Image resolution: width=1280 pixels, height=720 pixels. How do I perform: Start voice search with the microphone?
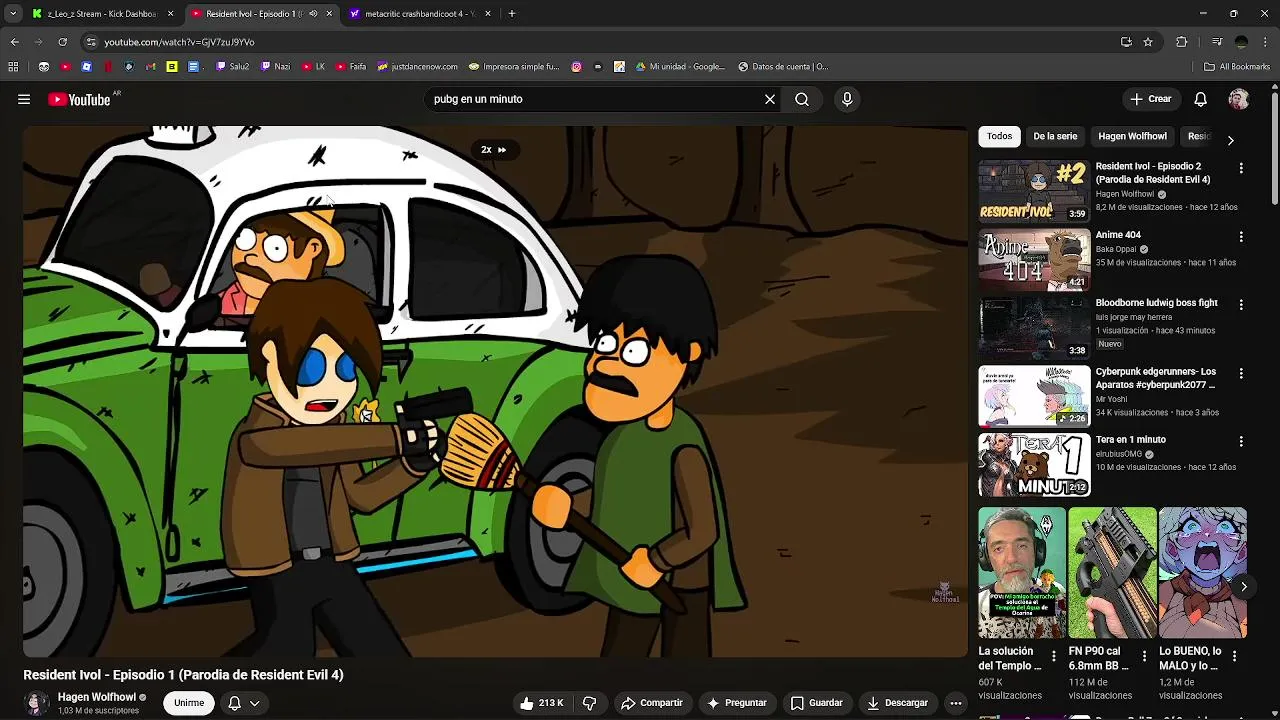pos(847,99)
